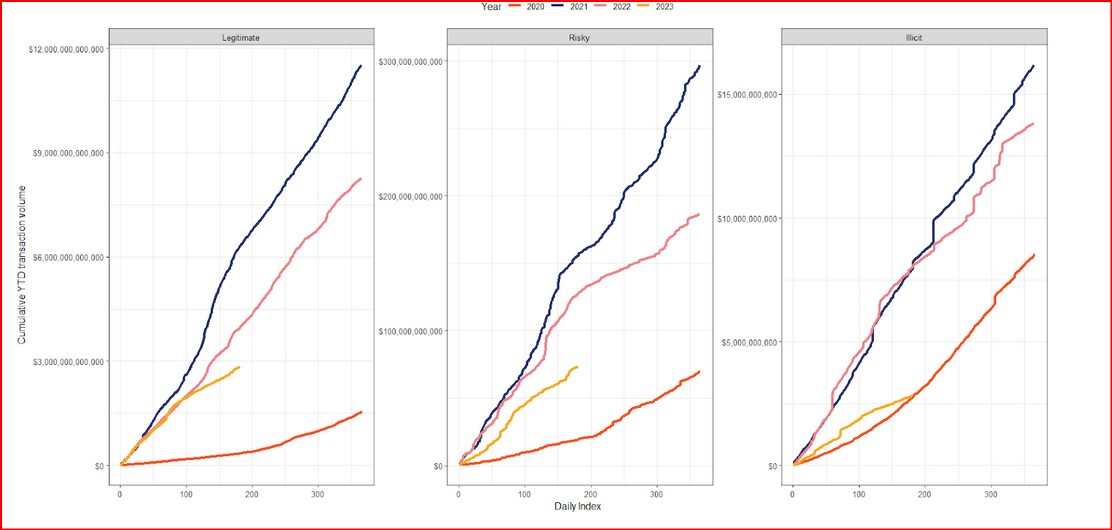Image resolution: width=1112 pixels, height=530 pixels.
Task: Click the '100' x-axis tick of Legitimate panel
Action: pyautogui.click(x=186, y=494)
